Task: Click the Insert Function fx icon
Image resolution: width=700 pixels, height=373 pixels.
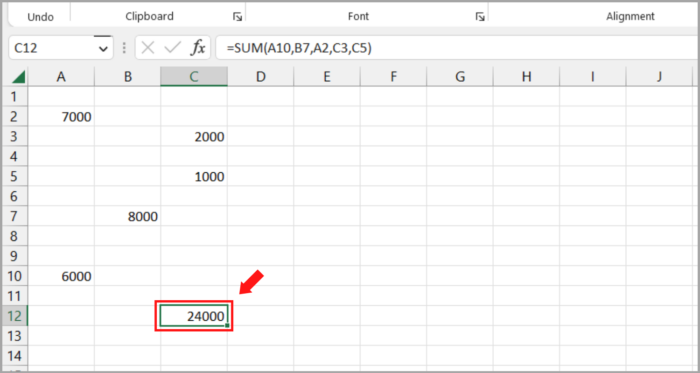Action: pos(198,47)
